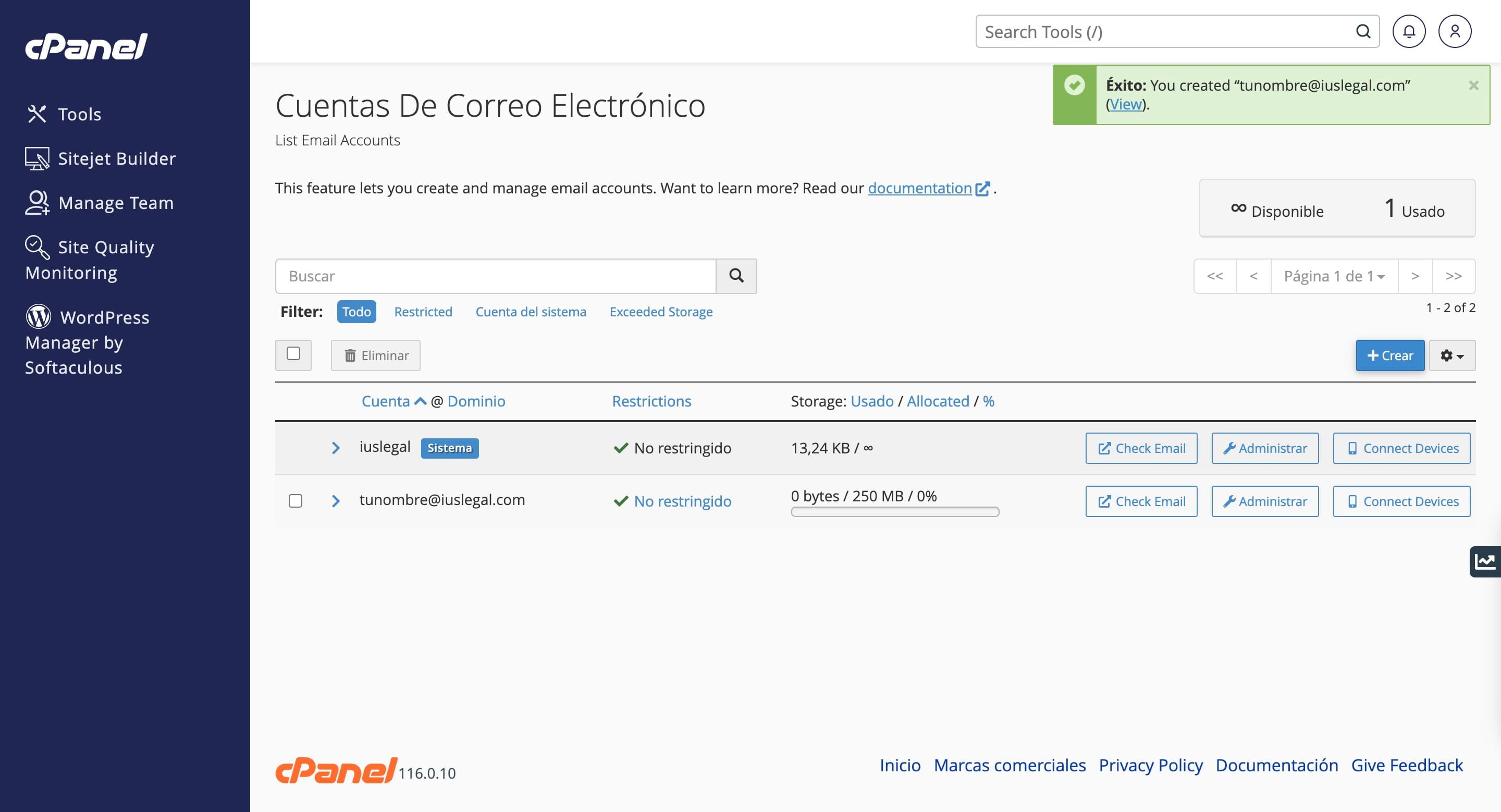Click the storage progress bar for tunombre@iuslegal.com
The width and height of the screenshot is (1501, 812).
[895, 511]
